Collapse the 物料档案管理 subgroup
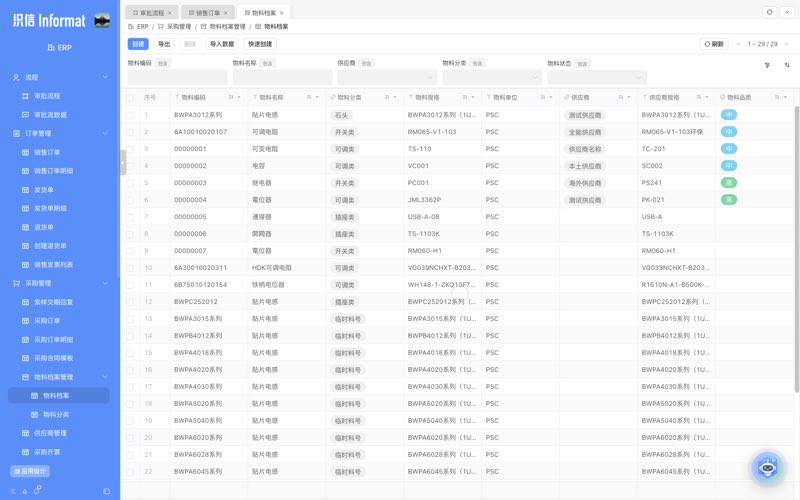This screenshot has height=500, width=800. 105,377
